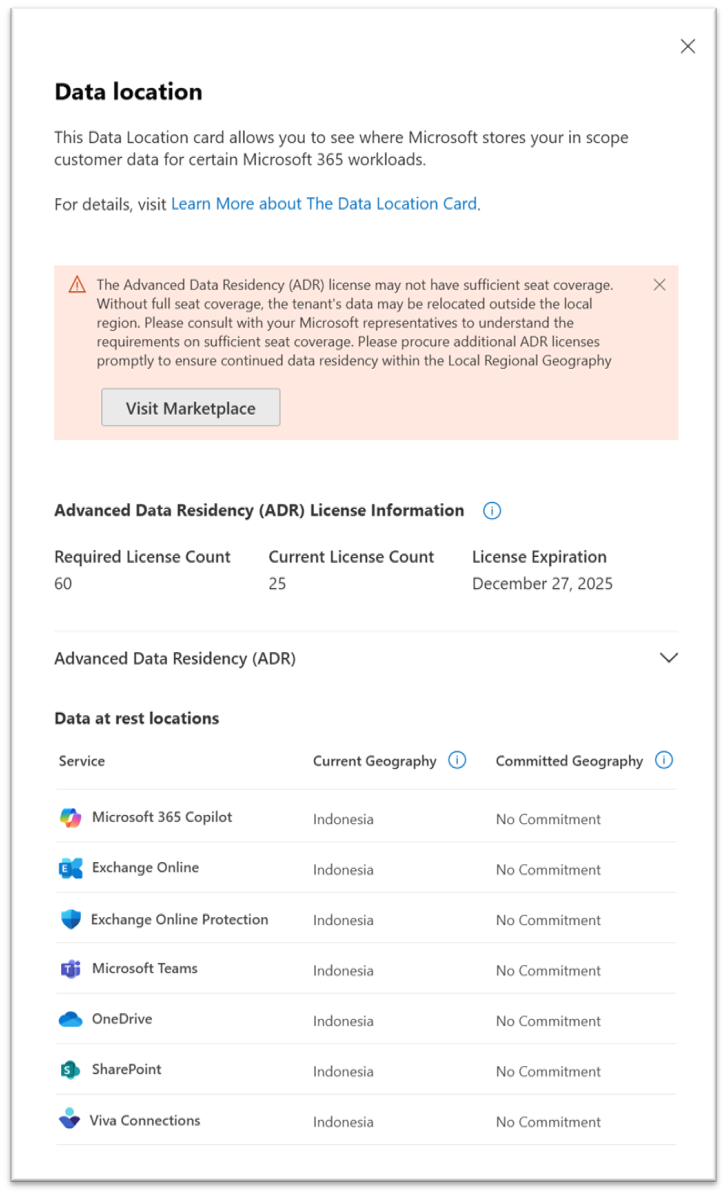
Task: Show Current Geography info tooltip icon
Action: [457, 760]
